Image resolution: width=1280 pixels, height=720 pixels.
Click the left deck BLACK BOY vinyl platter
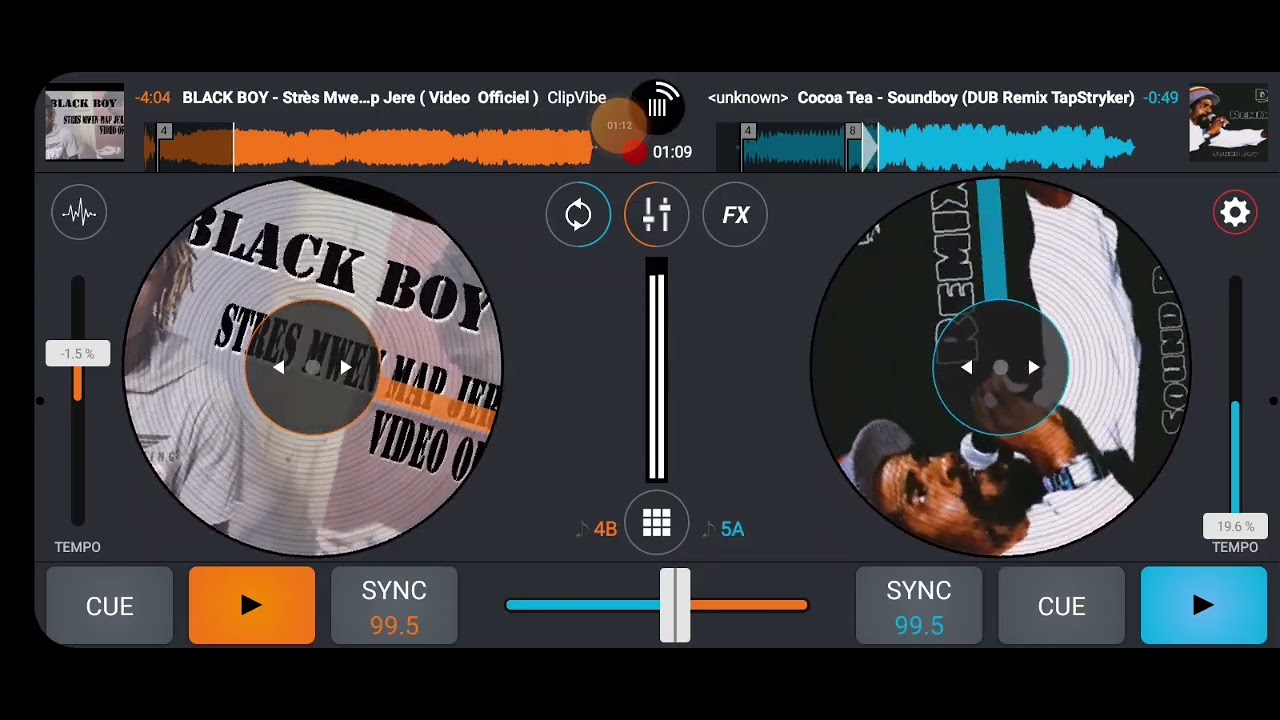(x=312, y=368)
